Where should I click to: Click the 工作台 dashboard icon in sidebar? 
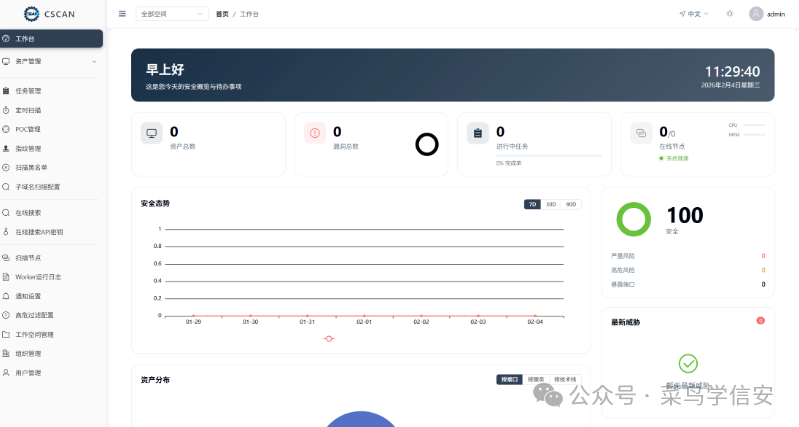[6, 39]
